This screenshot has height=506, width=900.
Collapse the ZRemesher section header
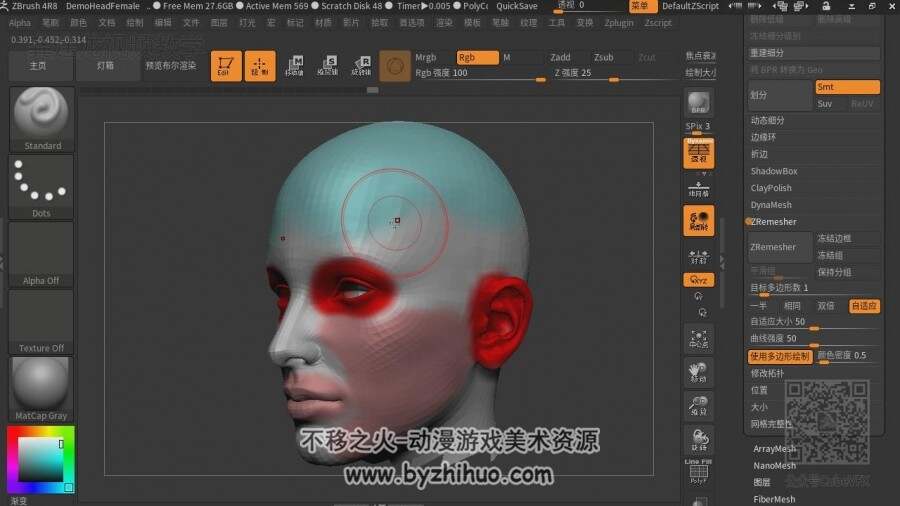point(773,221)
